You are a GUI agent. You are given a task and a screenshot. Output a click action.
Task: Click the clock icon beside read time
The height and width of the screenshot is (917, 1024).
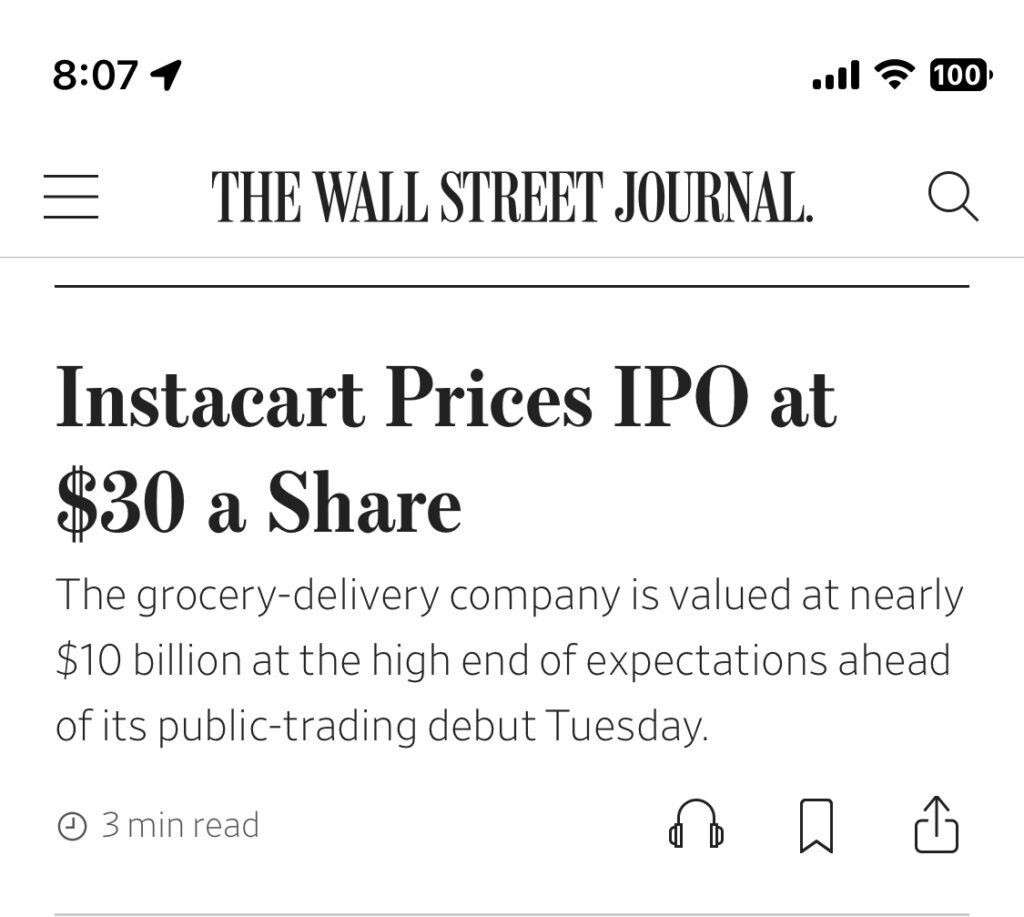72,826
